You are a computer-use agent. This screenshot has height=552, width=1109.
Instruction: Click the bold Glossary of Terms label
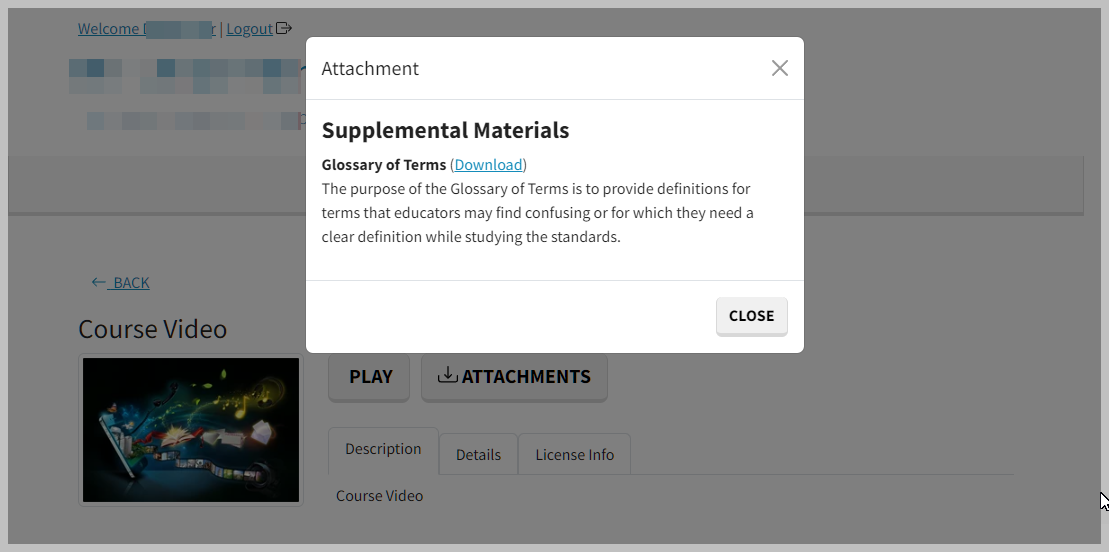pos(384,164)
